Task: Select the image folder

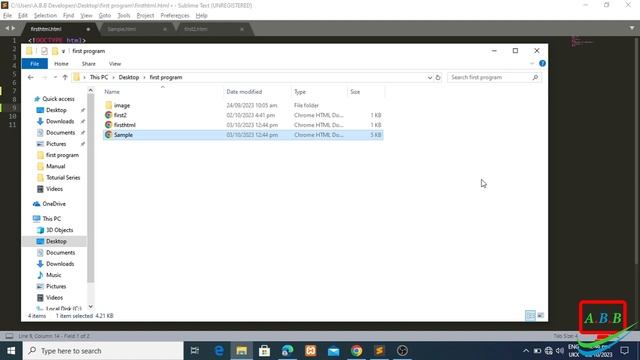Action: click(122, 105)
